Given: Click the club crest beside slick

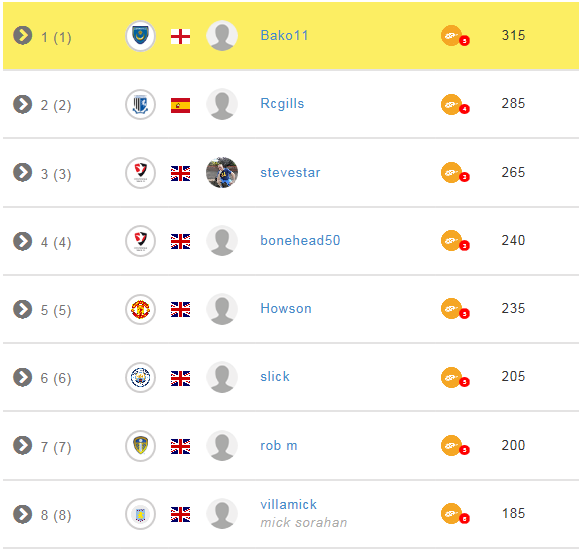Looking at the screenshot, I should (x=140, y=378).
